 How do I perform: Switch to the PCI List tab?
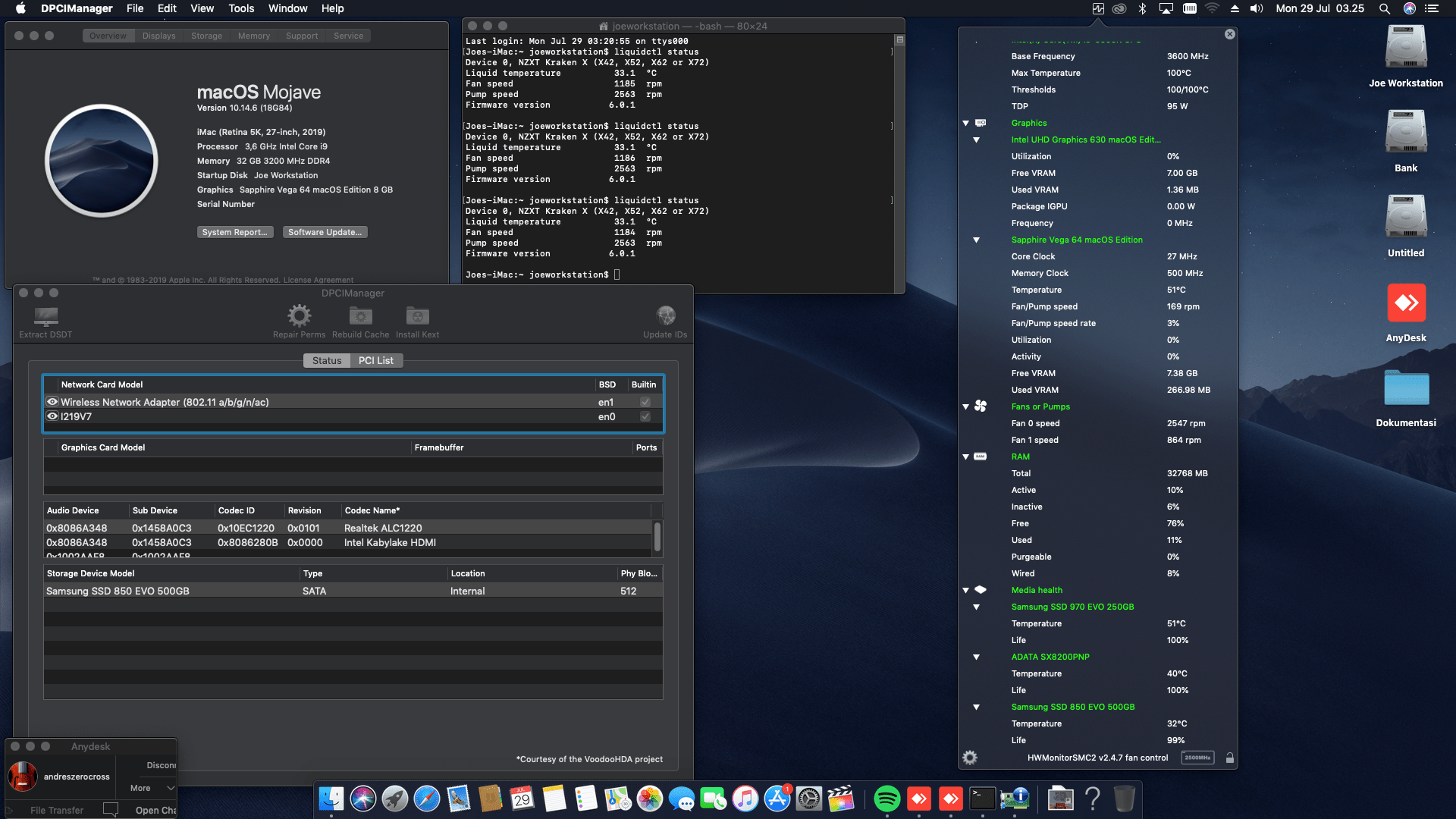pyautogui.click(x=376, y=360)
